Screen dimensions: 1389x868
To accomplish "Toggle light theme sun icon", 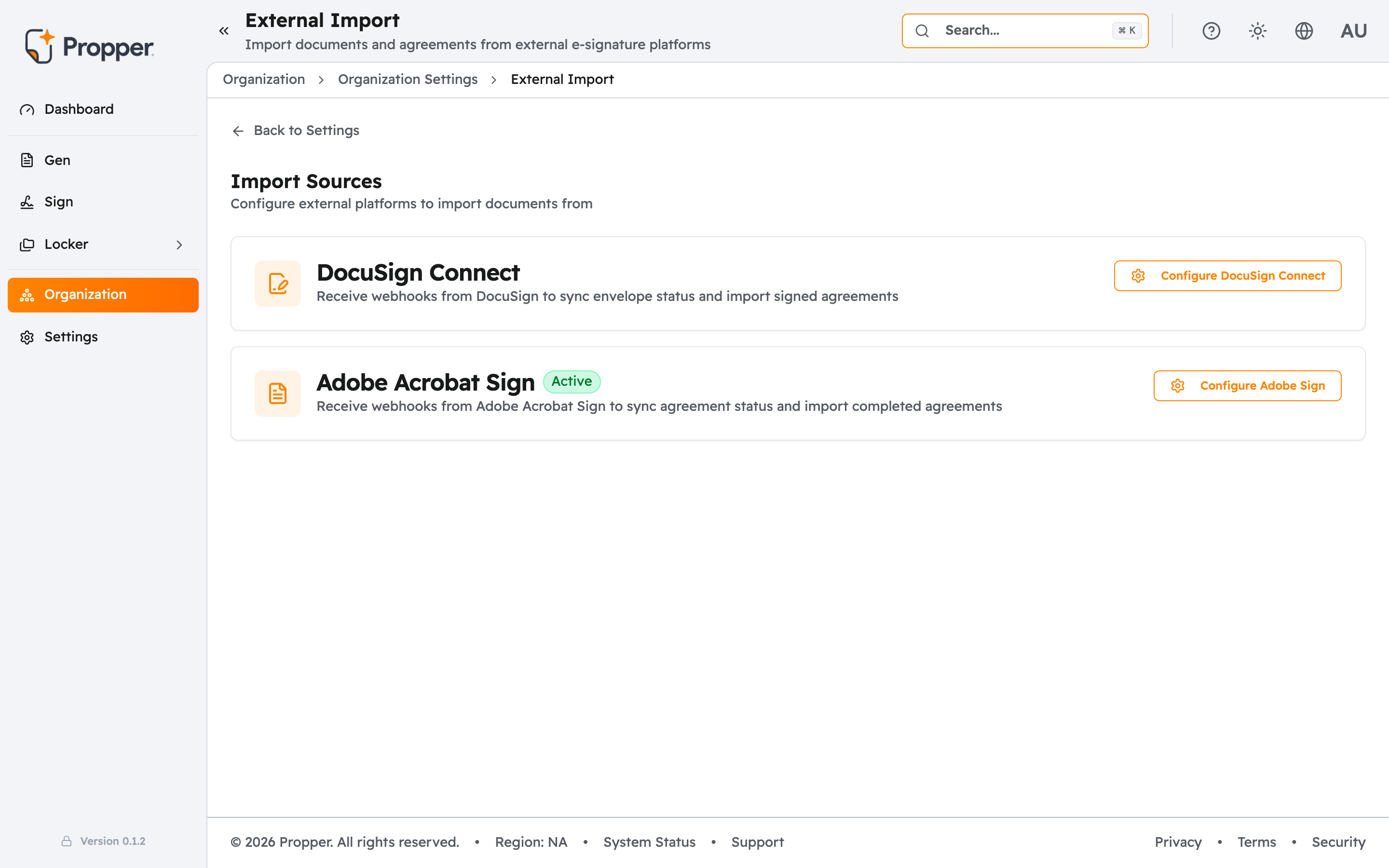I will click(1257, 31).
